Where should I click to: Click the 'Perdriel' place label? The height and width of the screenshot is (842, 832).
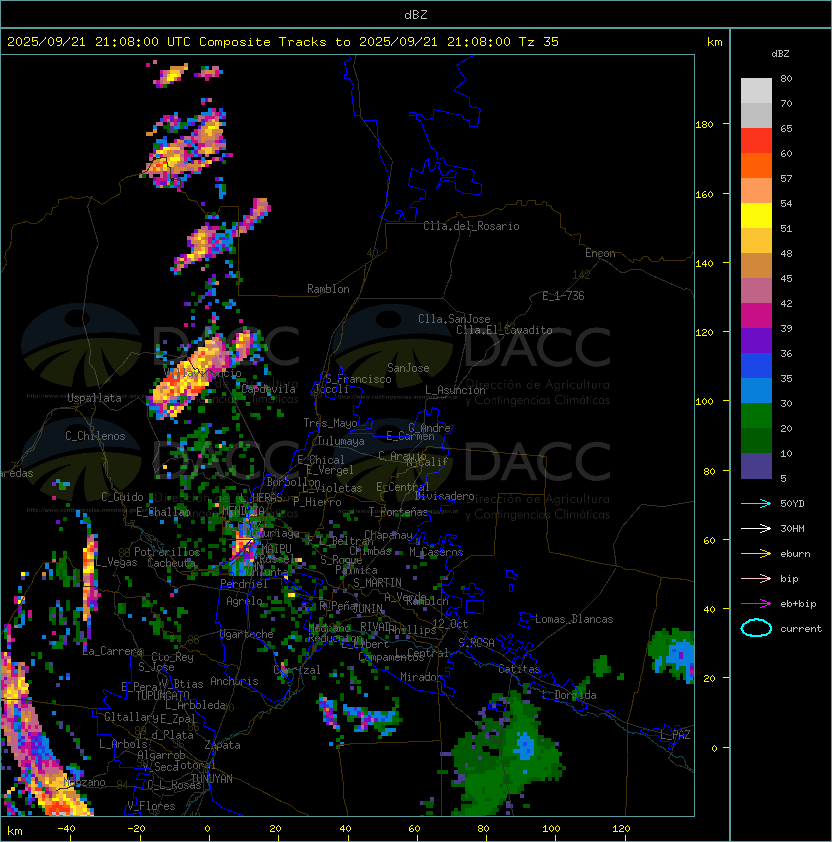click(244, 584)
